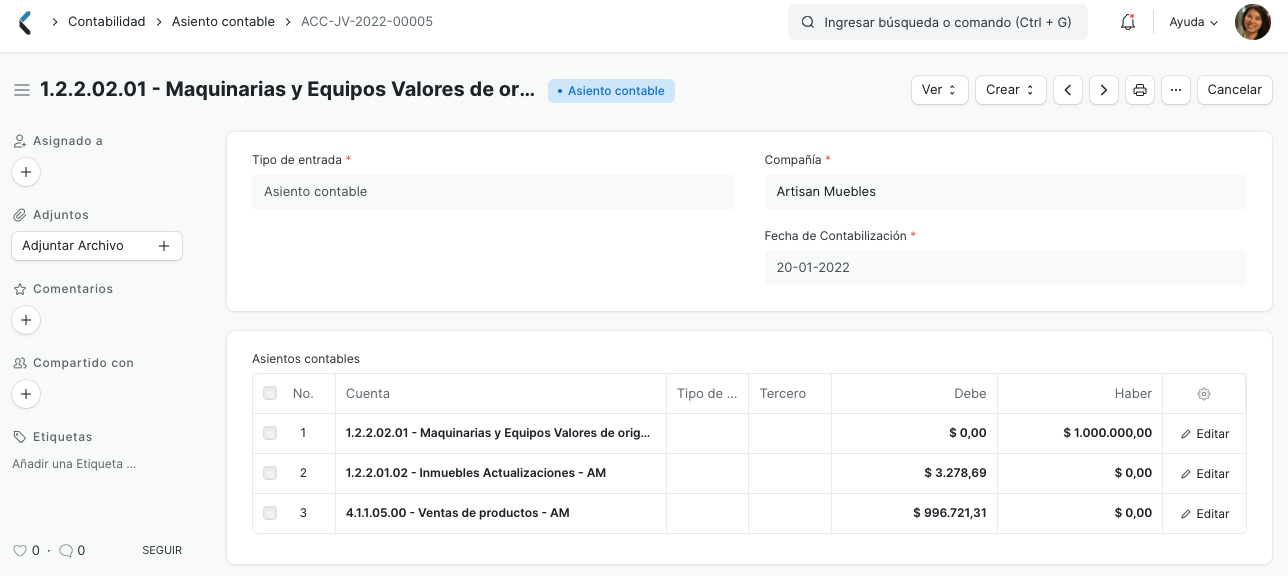Click the $ 996.721,31 Debe value
The height and width of the screenshot is (576, 1288).
coord(949,513)
